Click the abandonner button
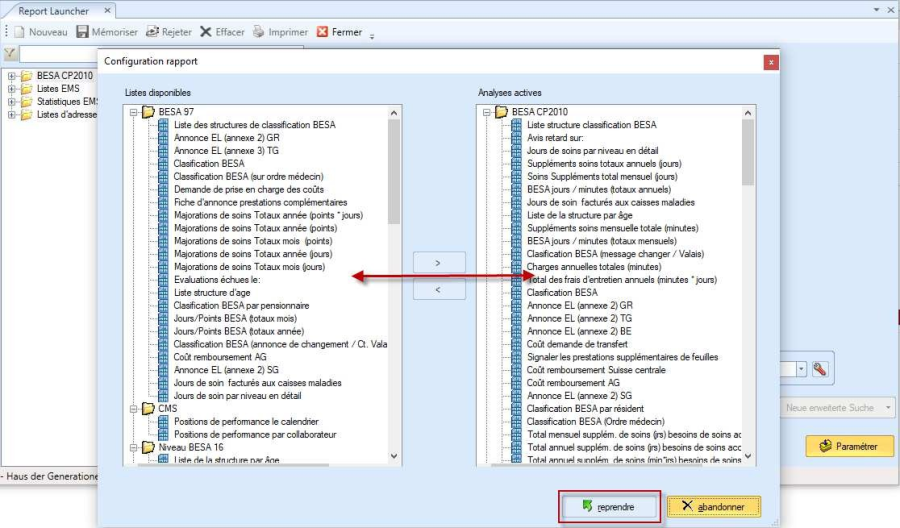900x528 pixels. pyautogui.click(x=714, y=506)
